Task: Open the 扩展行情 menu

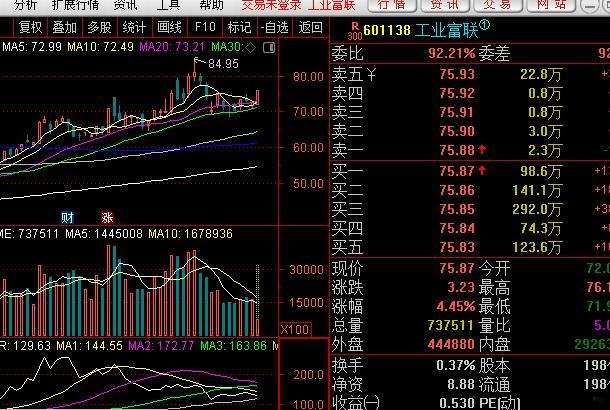Action: point(75,5)
